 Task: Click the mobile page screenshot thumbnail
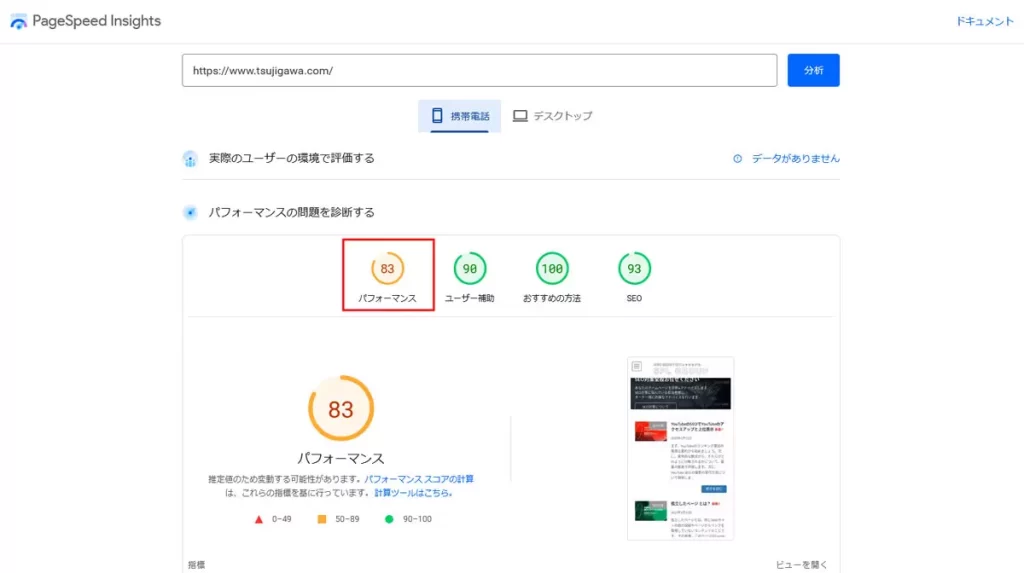(680, 449)
